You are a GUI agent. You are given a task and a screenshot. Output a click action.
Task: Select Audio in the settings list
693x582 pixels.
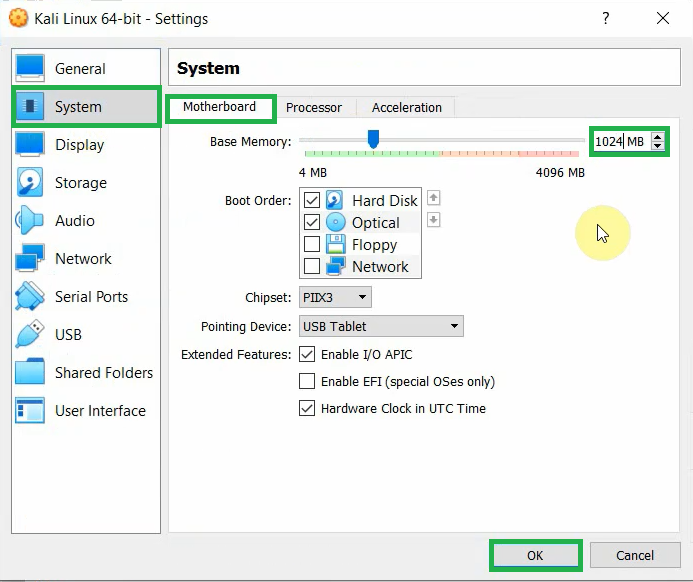(x=75, y=221)
